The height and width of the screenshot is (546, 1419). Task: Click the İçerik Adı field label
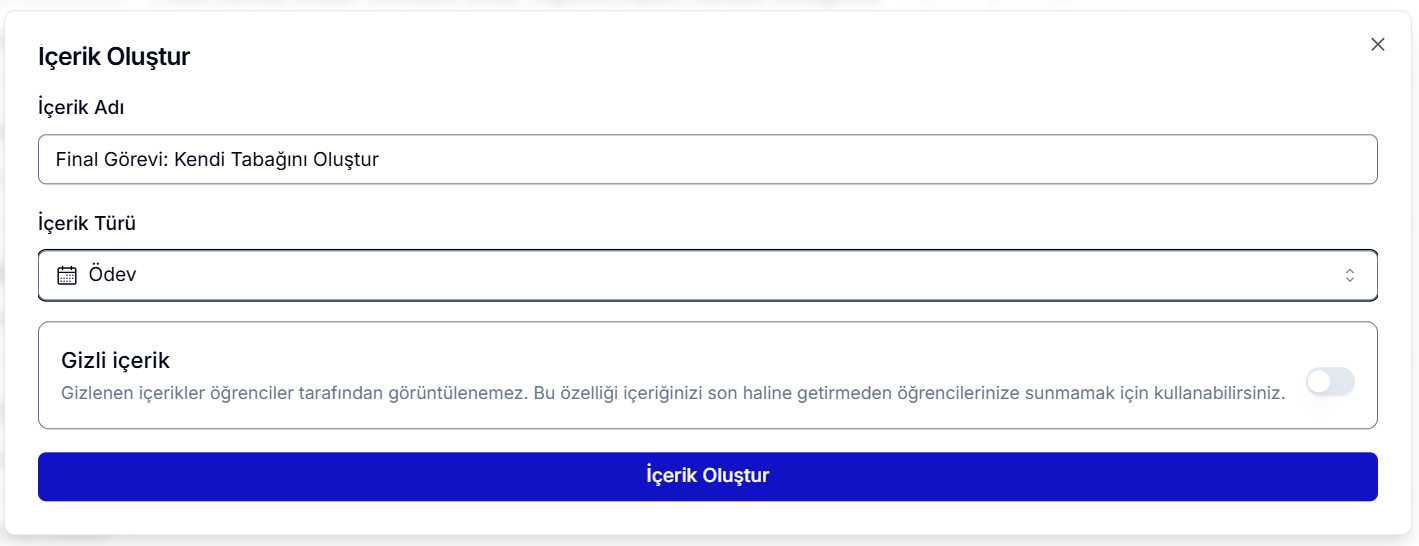[x=81, y=107]
